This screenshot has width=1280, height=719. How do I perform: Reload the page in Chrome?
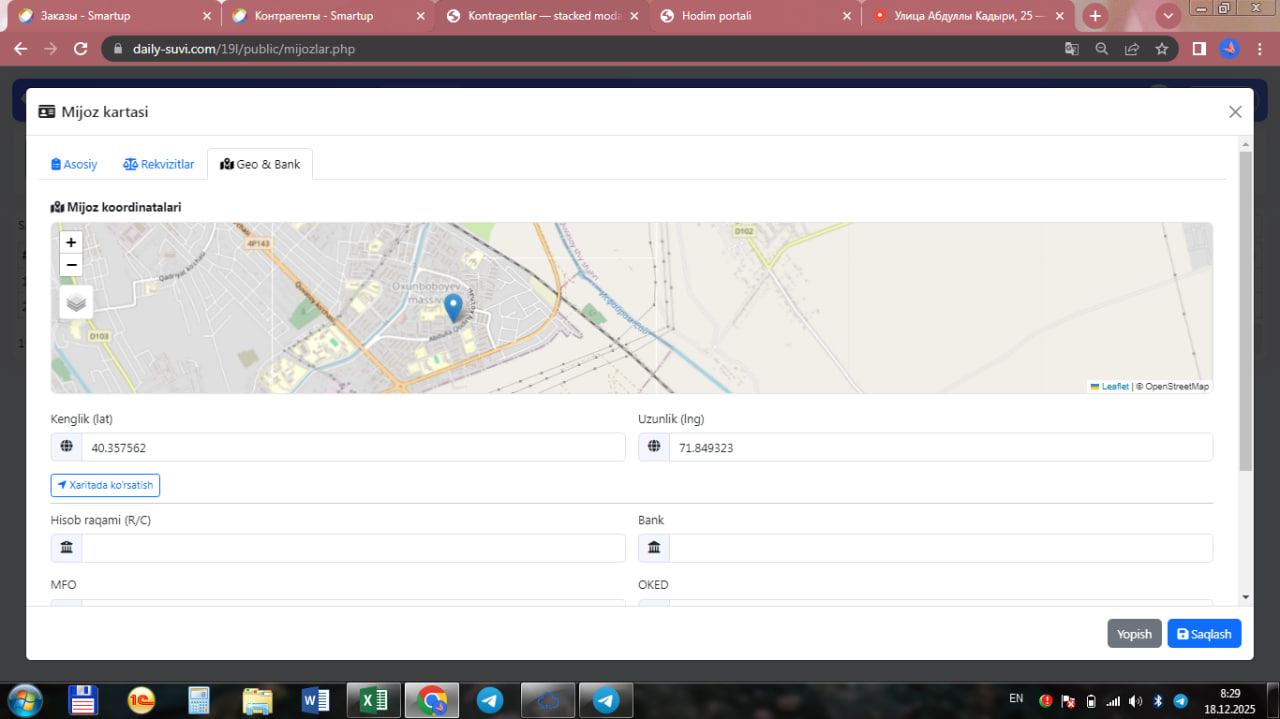click(81, 49)
